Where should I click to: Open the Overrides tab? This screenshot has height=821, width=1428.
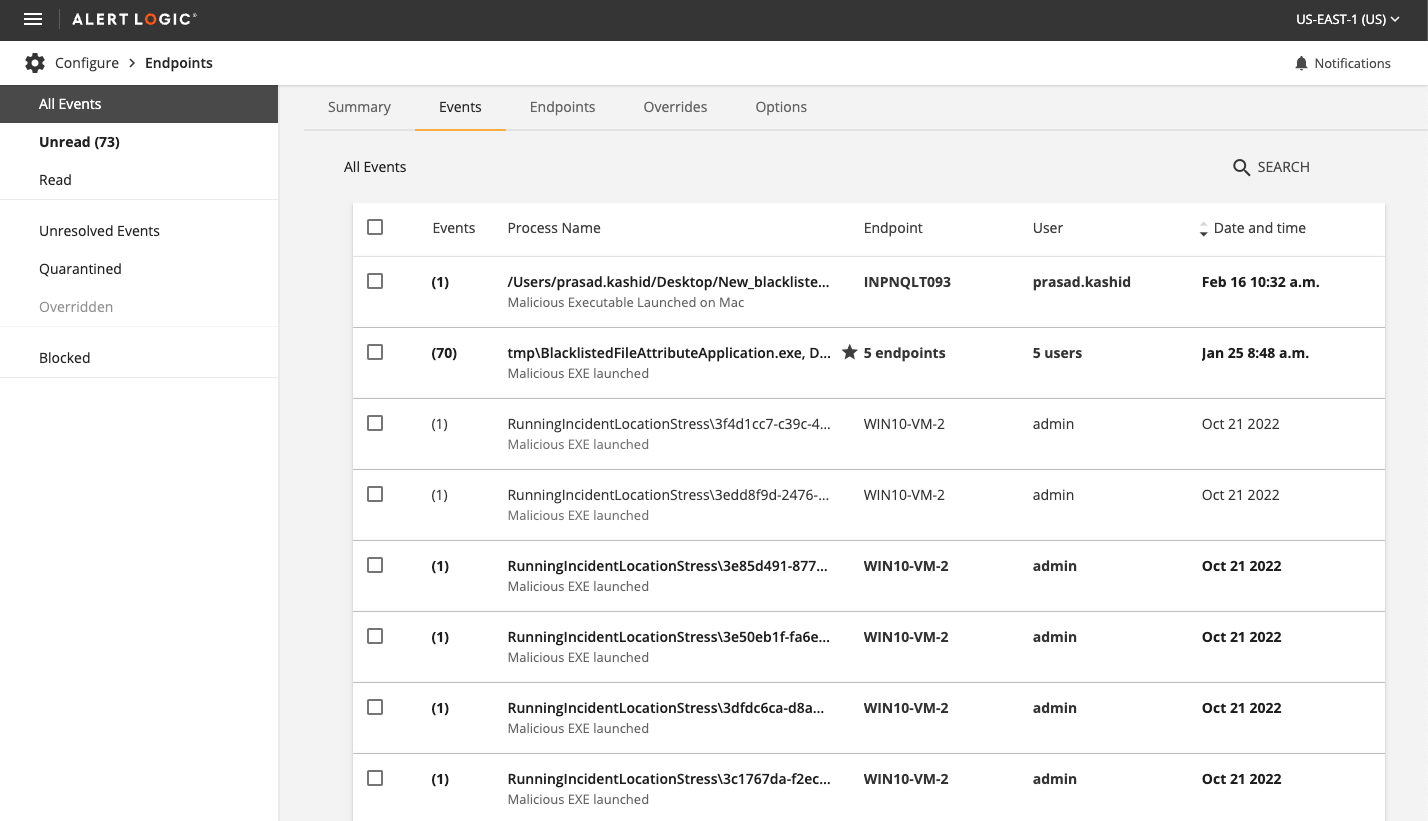(675, 107)
